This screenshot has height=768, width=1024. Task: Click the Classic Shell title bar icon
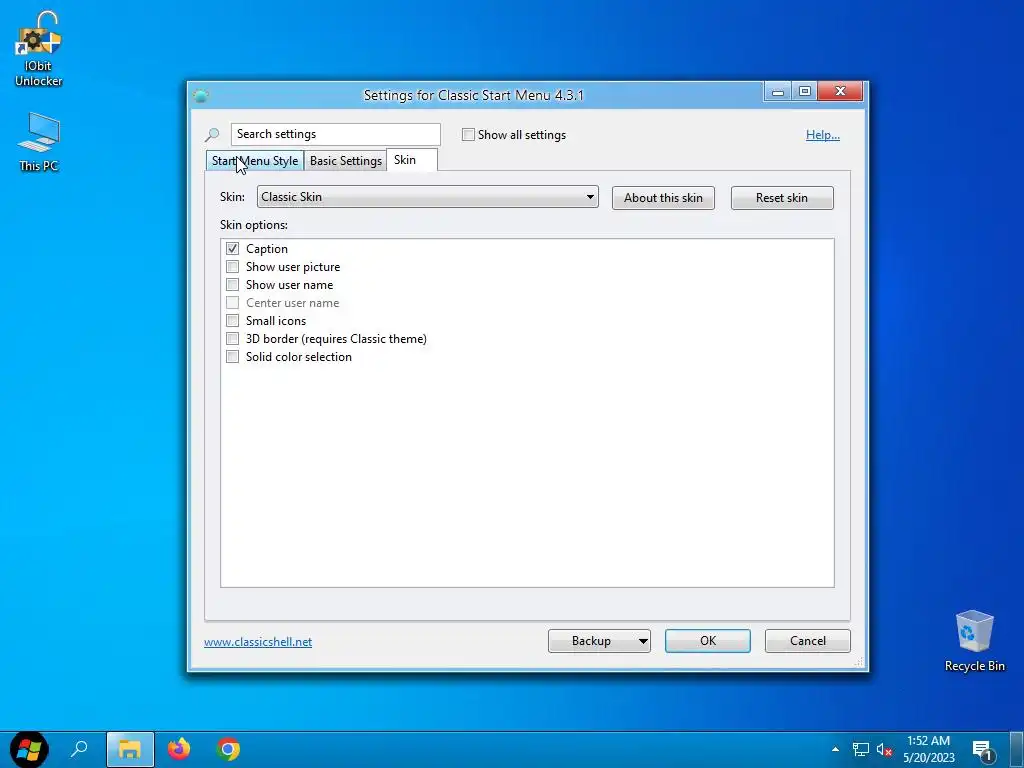200,96
